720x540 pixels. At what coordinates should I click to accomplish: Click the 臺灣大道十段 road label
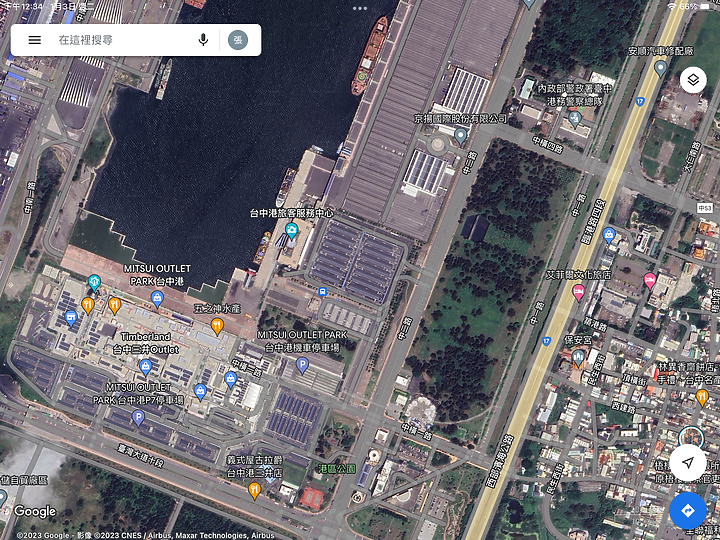(141, 456)
